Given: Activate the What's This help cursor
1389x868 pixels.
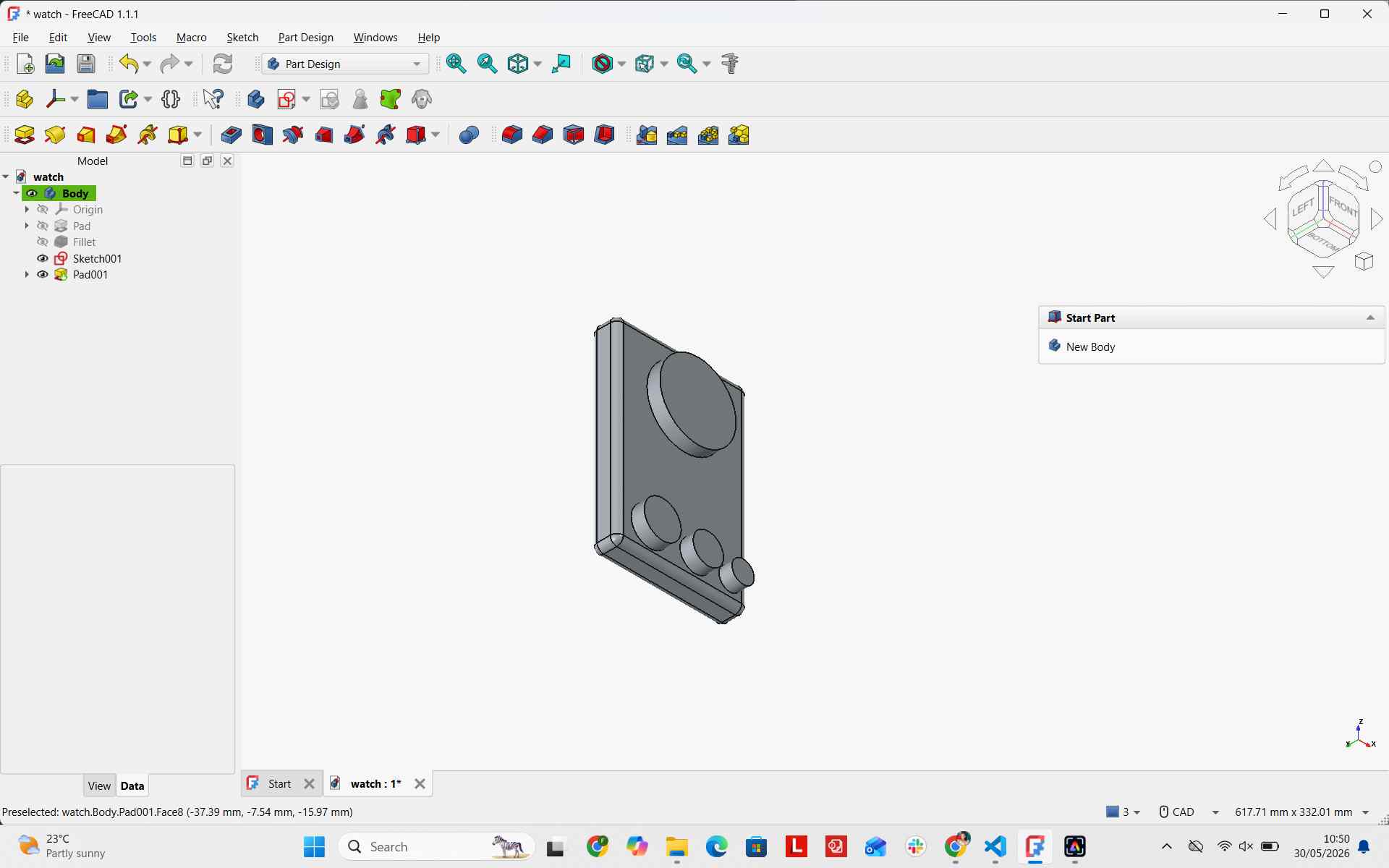Looking at the screenshot, I should pyautogui.click(x=213, y=99).
